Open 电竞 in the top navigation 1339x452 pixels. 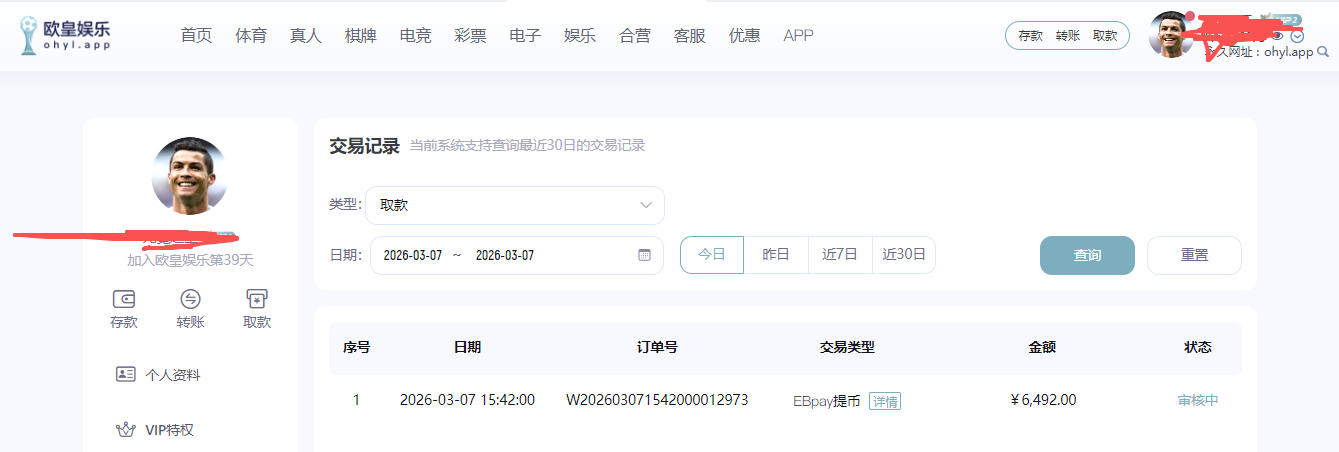(x=415, y=36)
